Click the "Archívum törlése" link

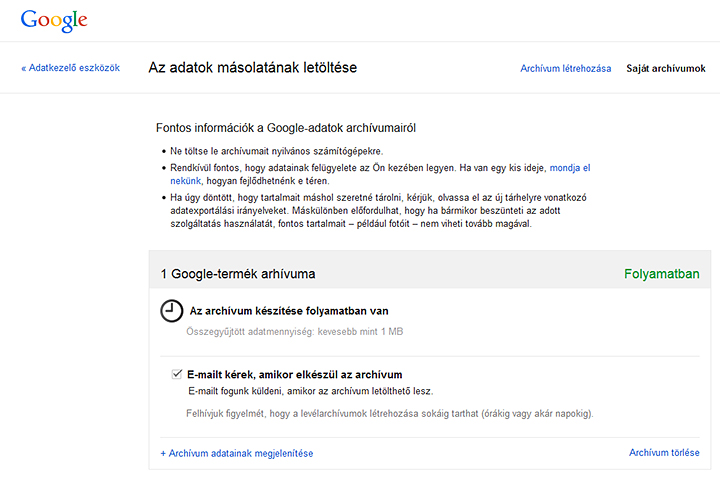664,453
